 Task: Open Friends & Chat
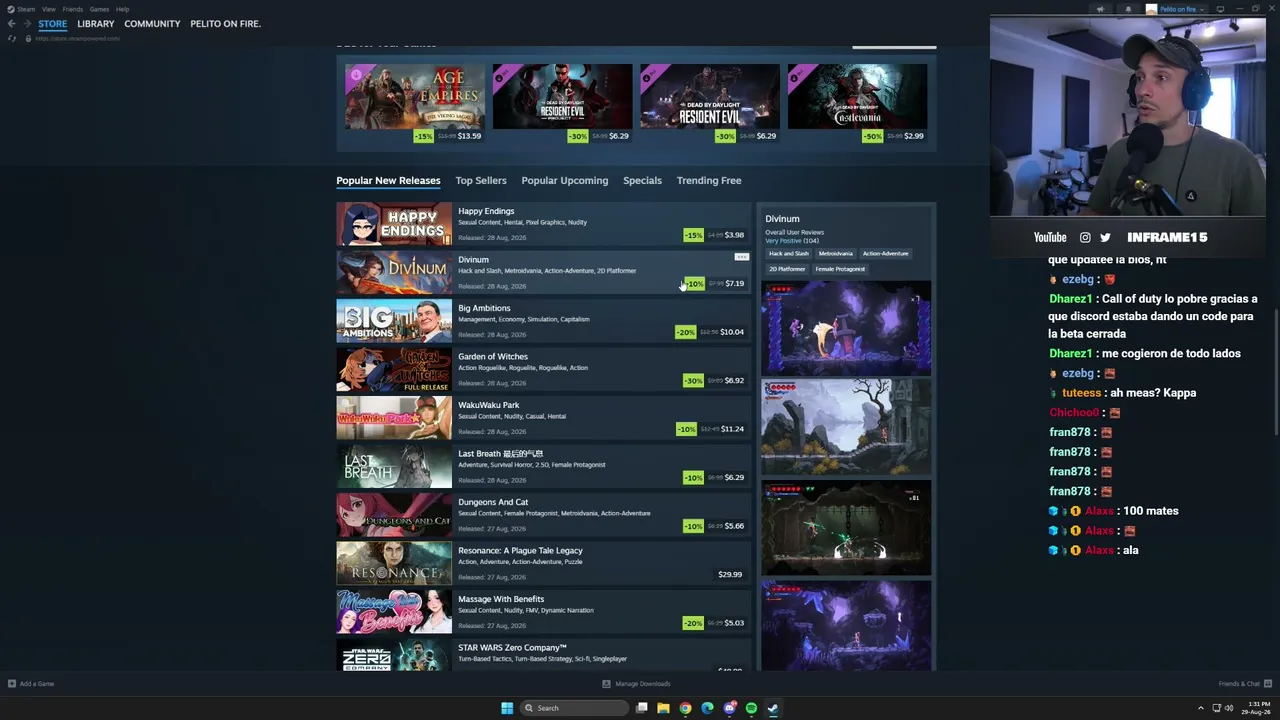click(x=1243, y=684)
